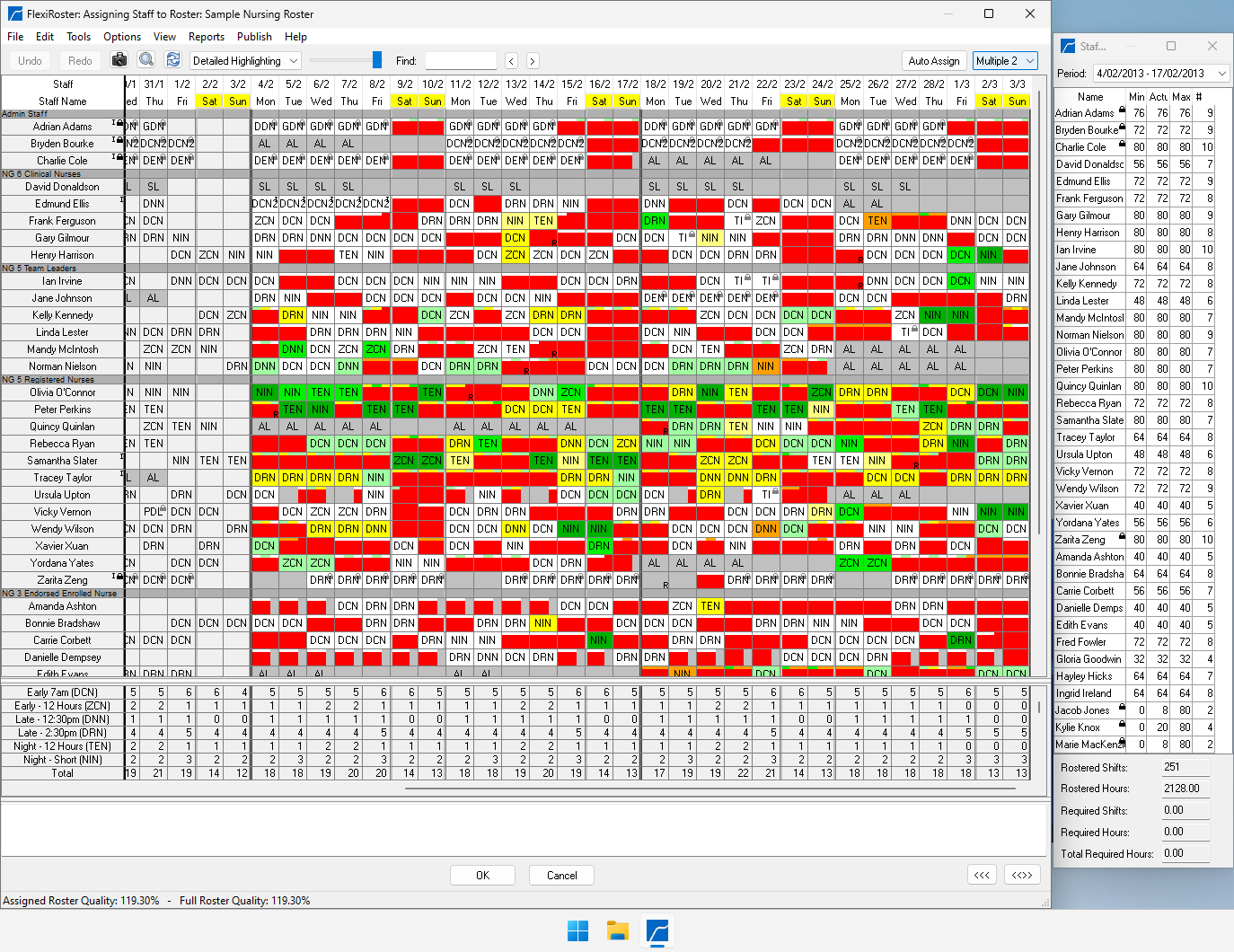The height and width of the screenshot is (952, 1234).
Task: Open the Detailed Highlighting dropdown
Action: click(245, 61)
